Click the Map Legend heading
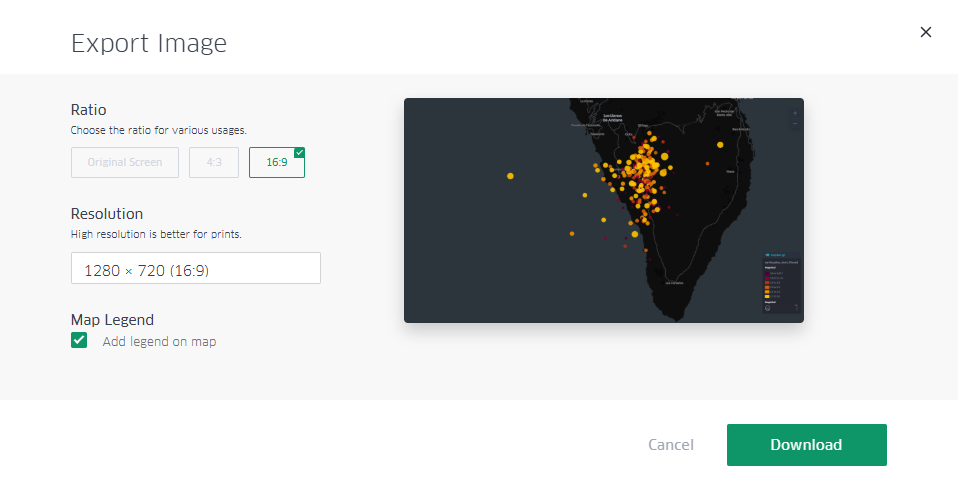The height and width of the screenshot is (503, 958). point(112,320)
